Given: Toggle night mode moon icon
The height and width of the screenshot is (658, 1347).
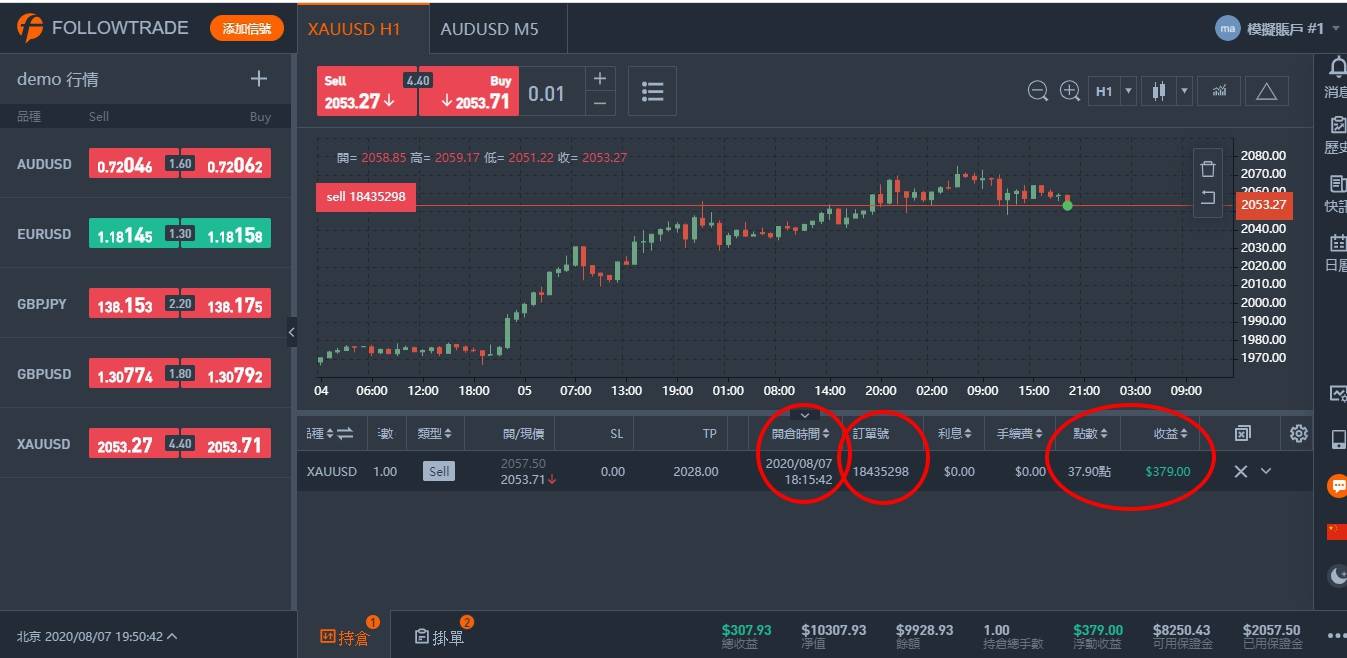Looking at the screenshot, I should [x=1337, y=575].
